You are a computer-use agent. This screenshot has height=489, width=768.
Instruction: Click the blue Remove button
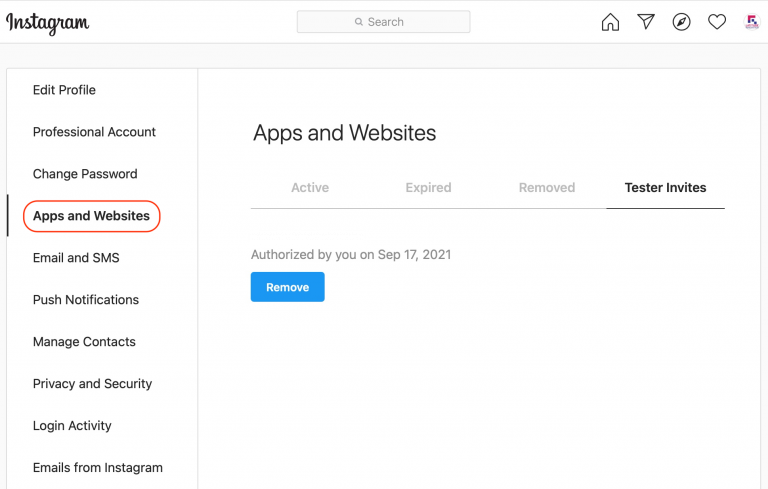click(288, 287)
